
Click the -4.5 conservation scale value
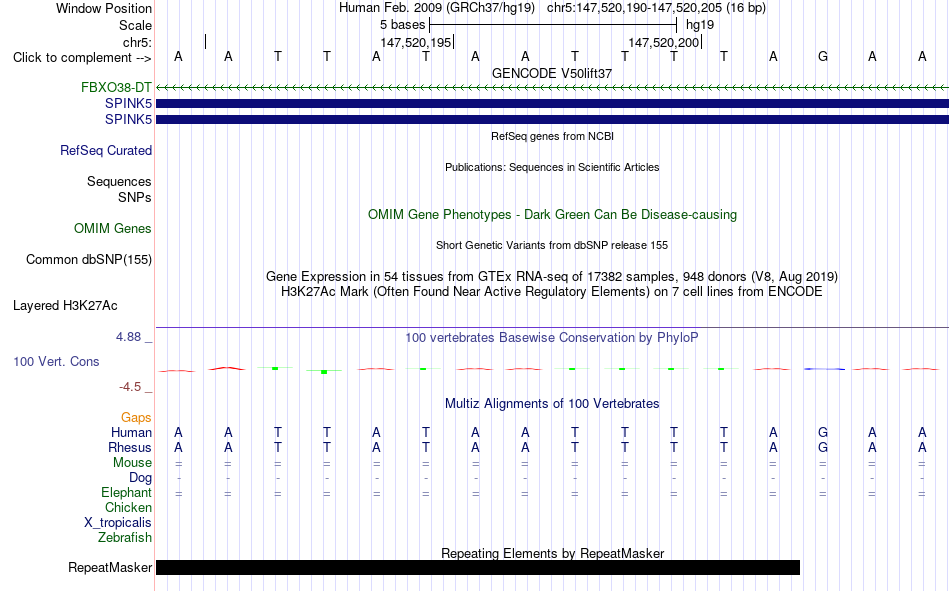pyautogui.click(x=130, y=387)
